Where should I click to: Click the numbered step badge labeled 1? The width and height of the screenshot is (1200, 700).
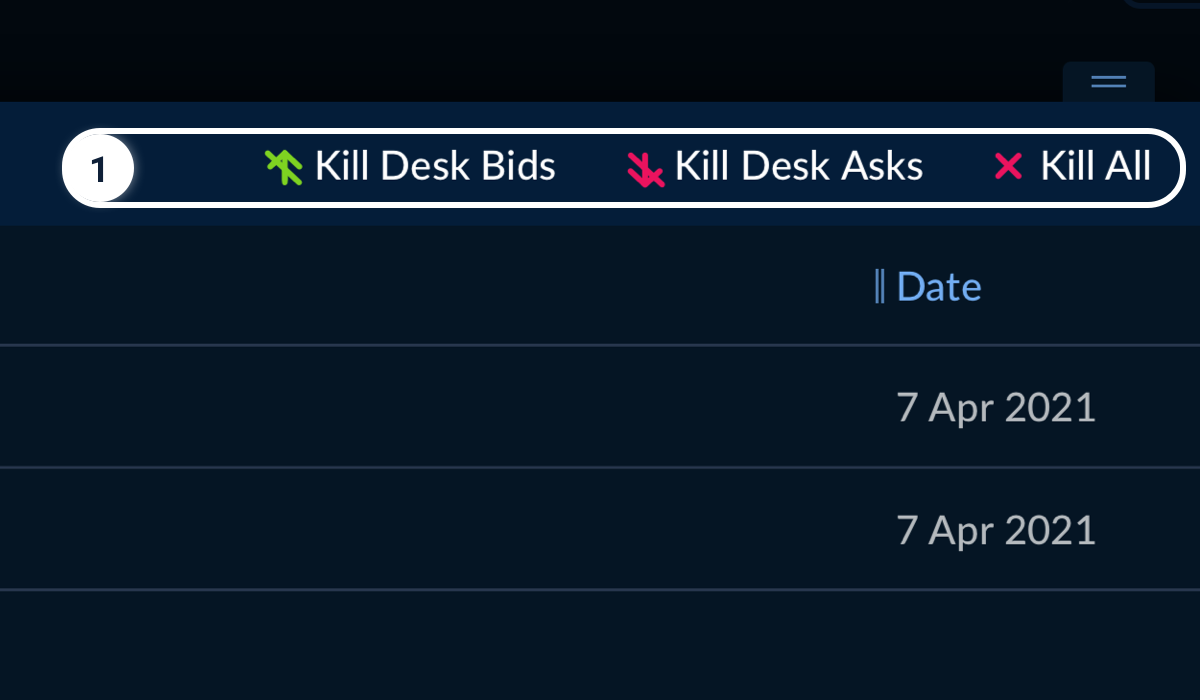pyautogui.click(x=98, y=167)
